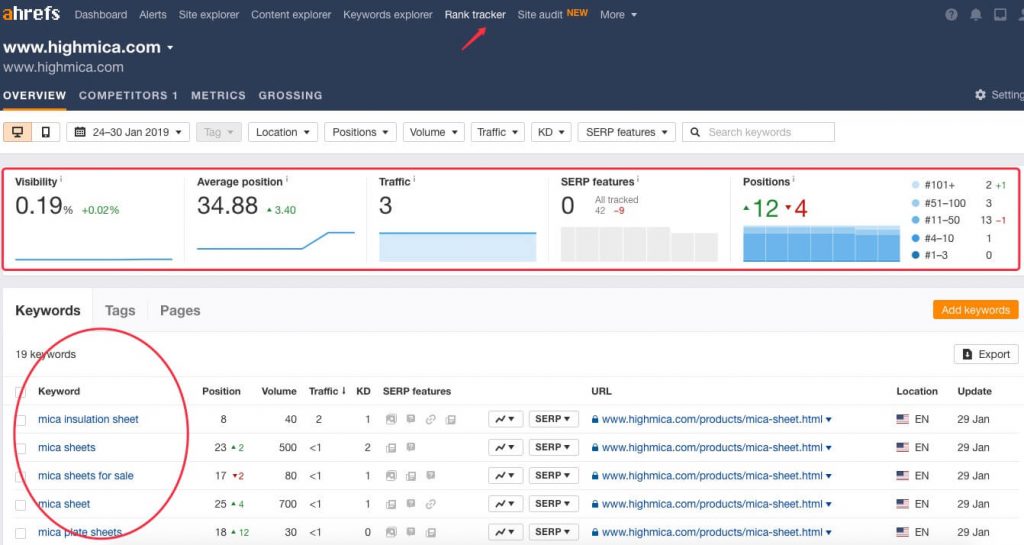Open the 24–30 Jan 2019 date dropdown
This screenshot has height=545, width=1024.
click(x=128, y=132)
